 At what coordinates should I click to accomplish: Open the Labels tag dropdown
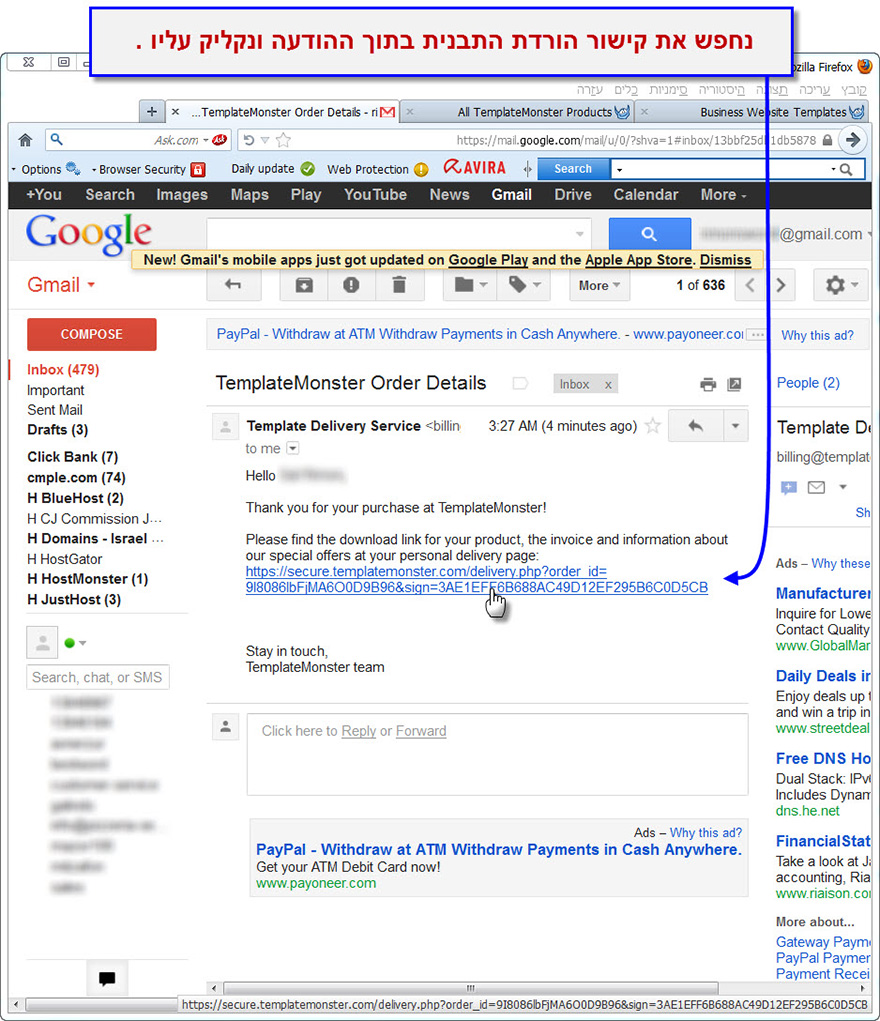(524, 285)
